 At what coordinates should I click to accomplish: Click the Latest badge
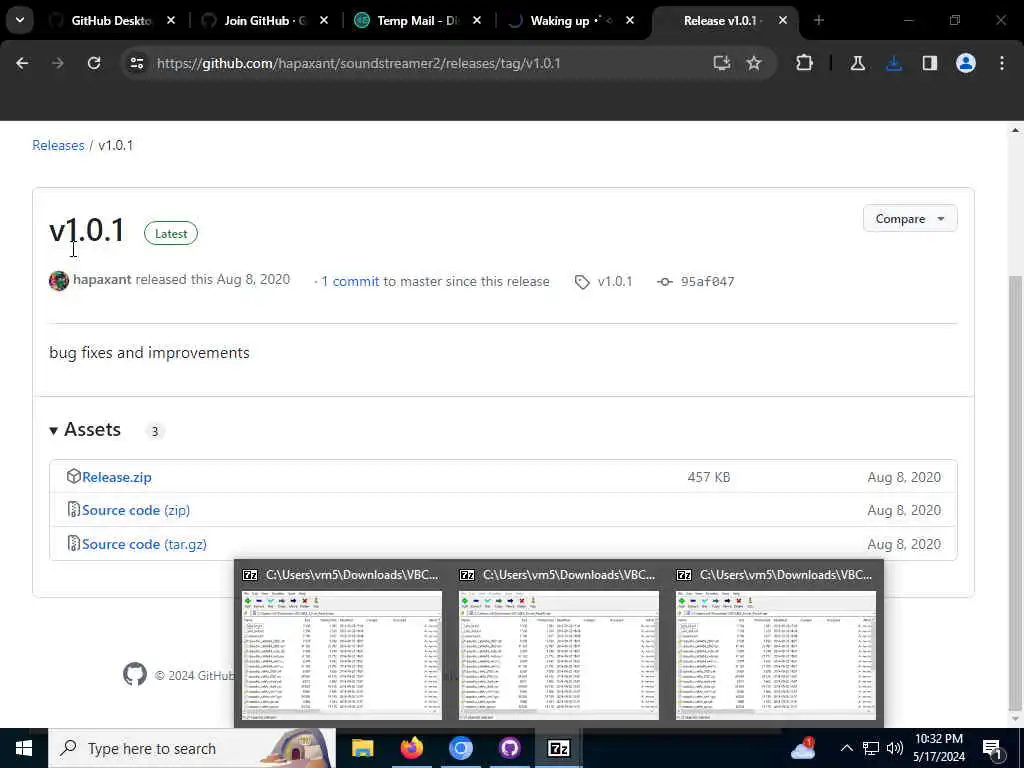tap(171, 233)
